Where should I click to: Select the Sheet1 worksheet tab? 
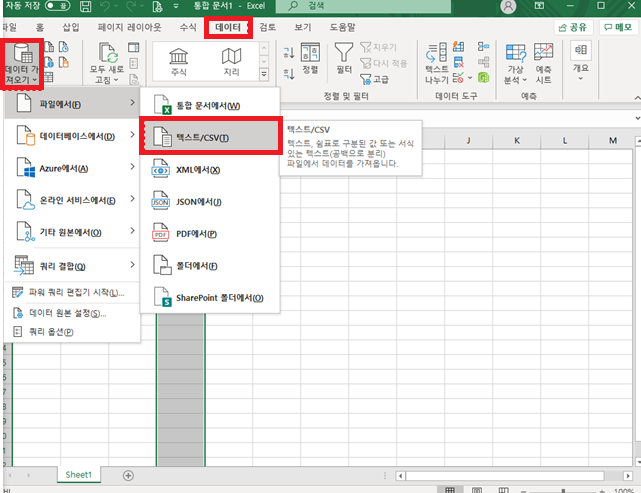tap(78, 475)
